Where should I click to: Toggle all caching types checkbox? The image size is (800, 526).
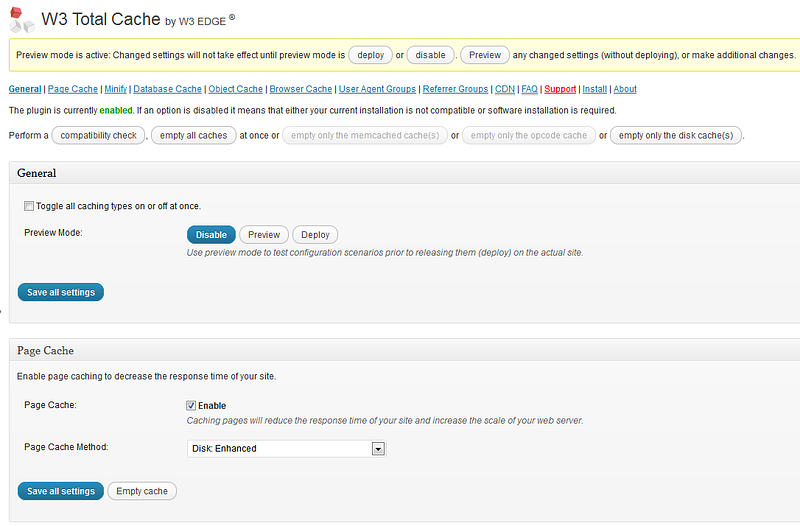(x=29, y=206)
